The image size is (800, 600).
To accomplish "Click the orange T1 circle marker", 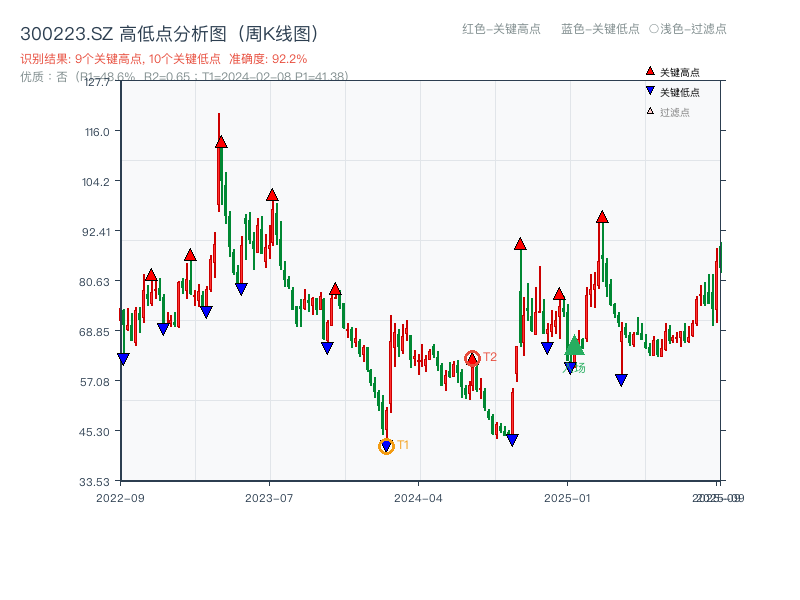I will coord(386,444).
